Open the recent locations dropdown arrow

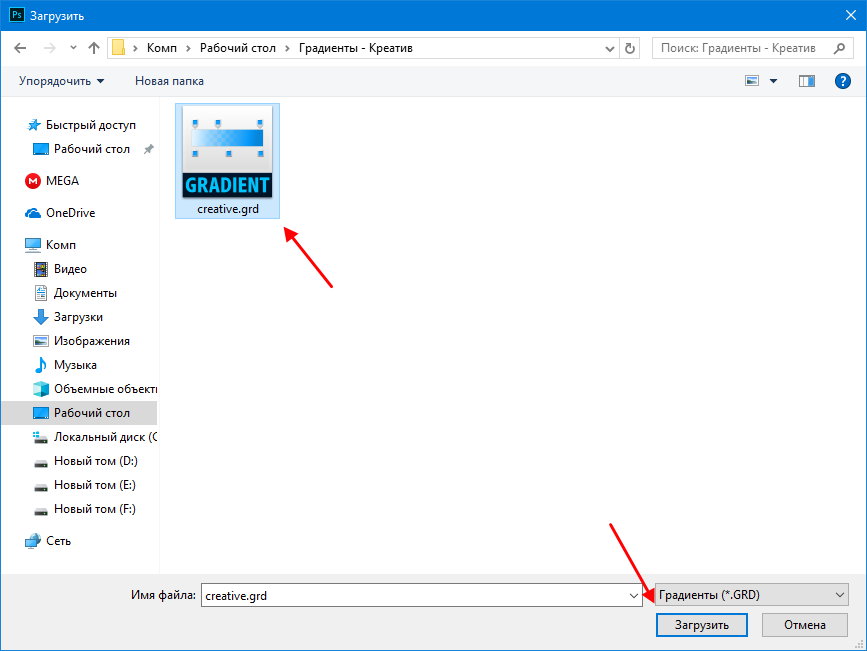click(x=73, y=48)
